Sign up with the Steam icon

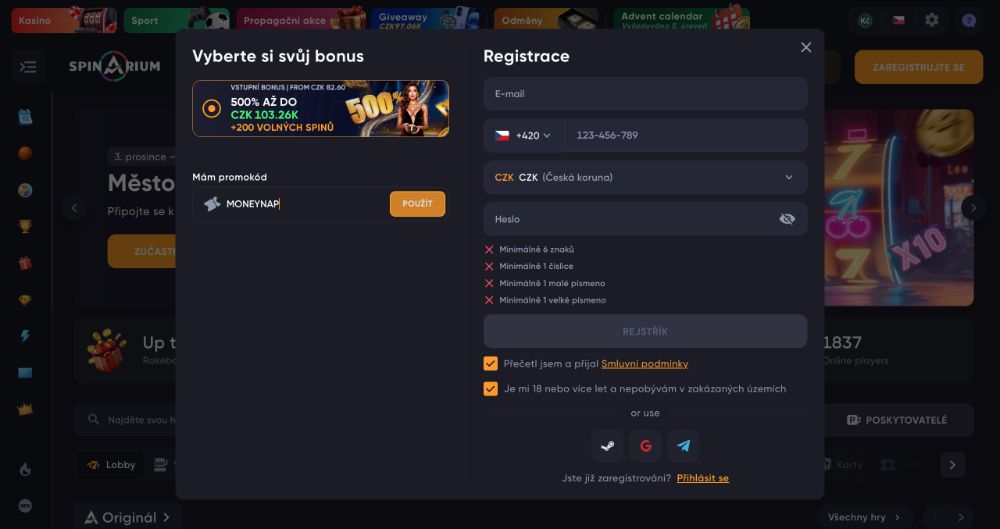[607, 446]
